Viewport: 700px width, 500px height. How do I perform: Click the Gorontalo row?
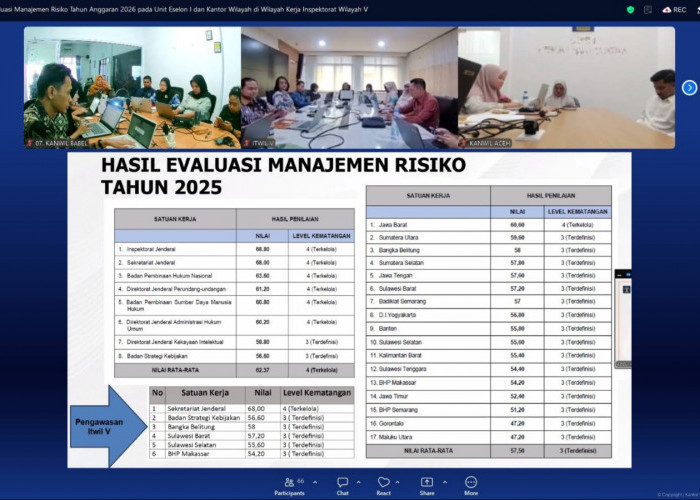point(489,423)
